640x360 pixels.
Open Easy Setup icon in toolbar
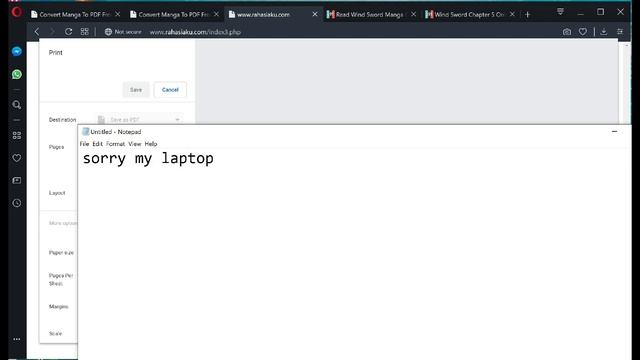click(620, 32)
